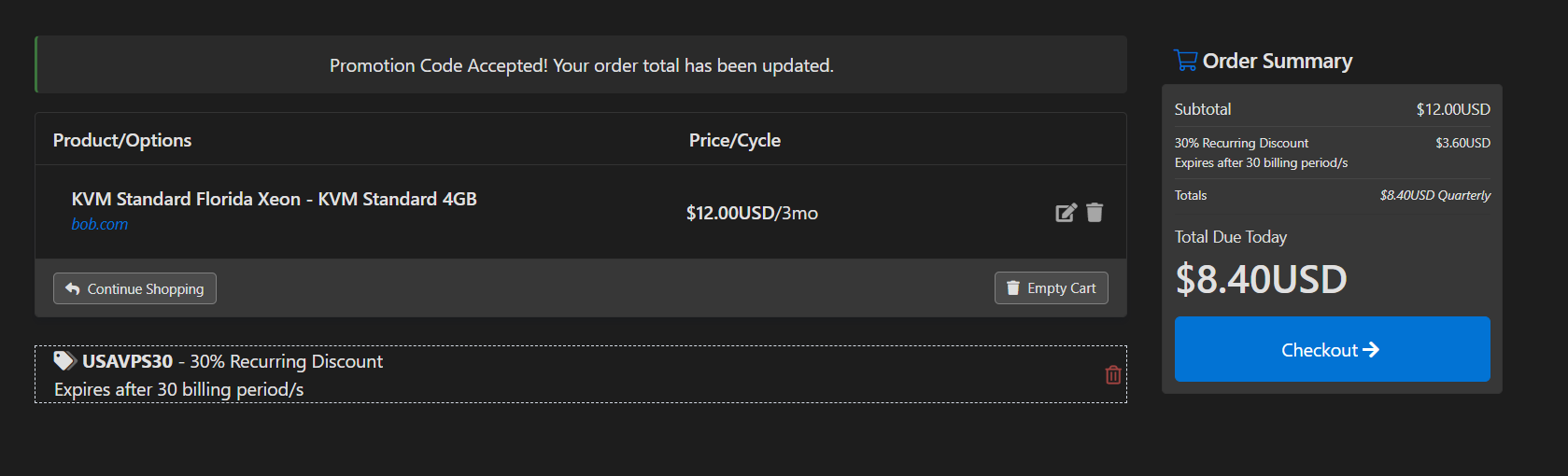The image size is (1568, 476).
Task: Remove the USAVPS30 promo code
Action: click(1113, 374)
